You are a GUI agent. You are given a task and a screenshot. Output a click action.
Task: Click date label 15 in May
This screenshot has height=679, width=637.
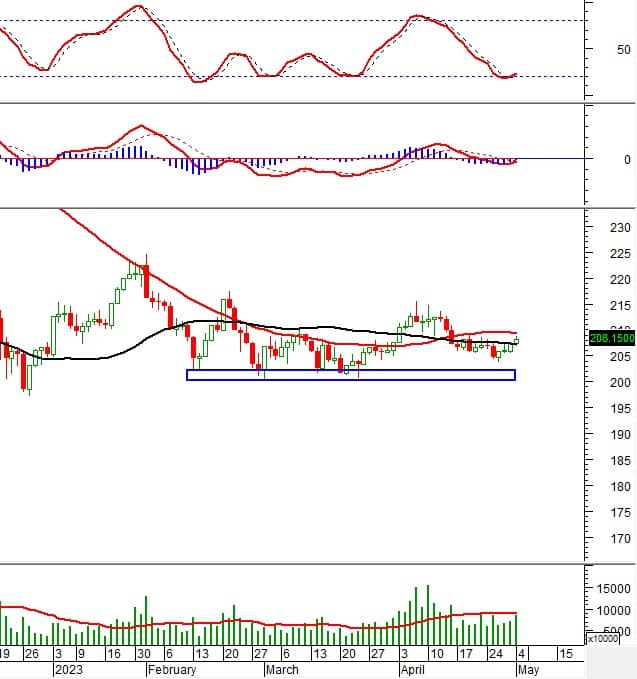pos(566,653)
